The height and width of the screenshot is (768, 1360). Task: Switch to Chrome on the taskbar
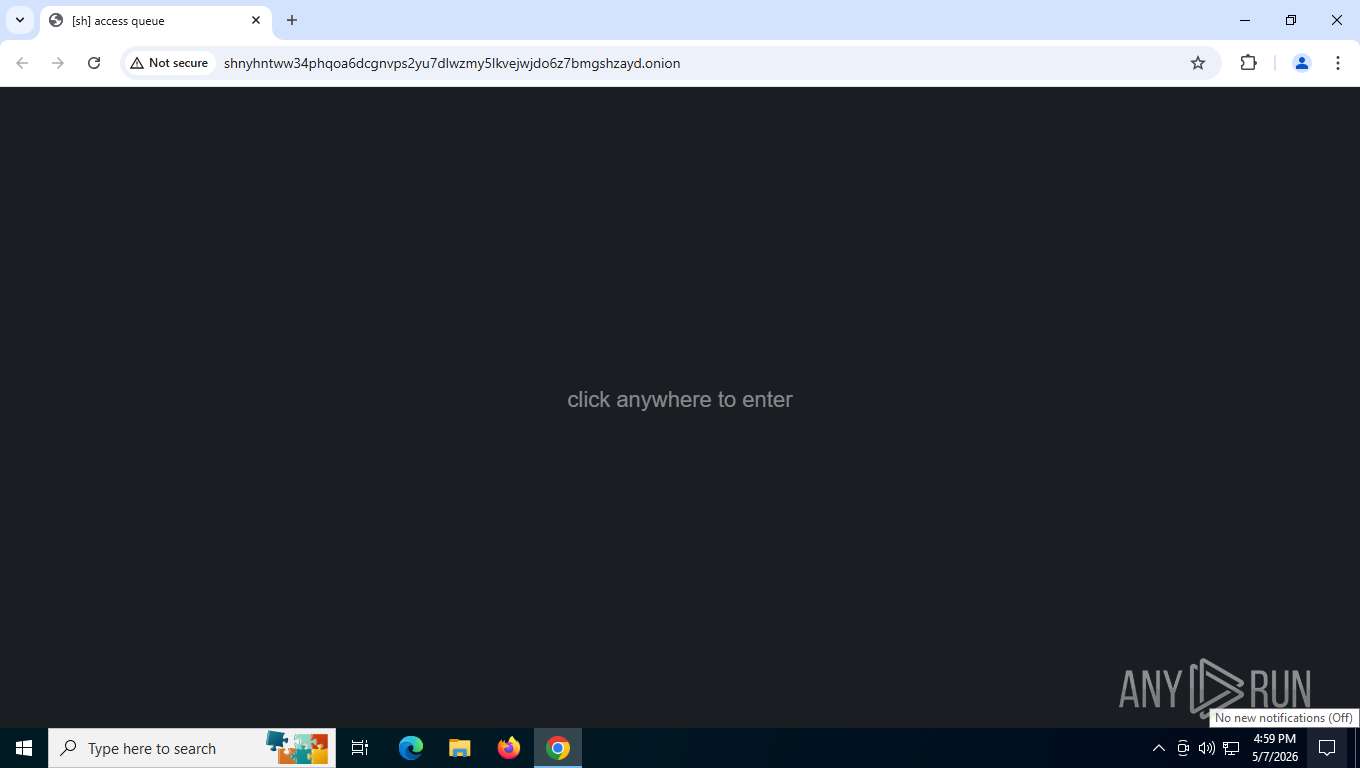(558, 748)
